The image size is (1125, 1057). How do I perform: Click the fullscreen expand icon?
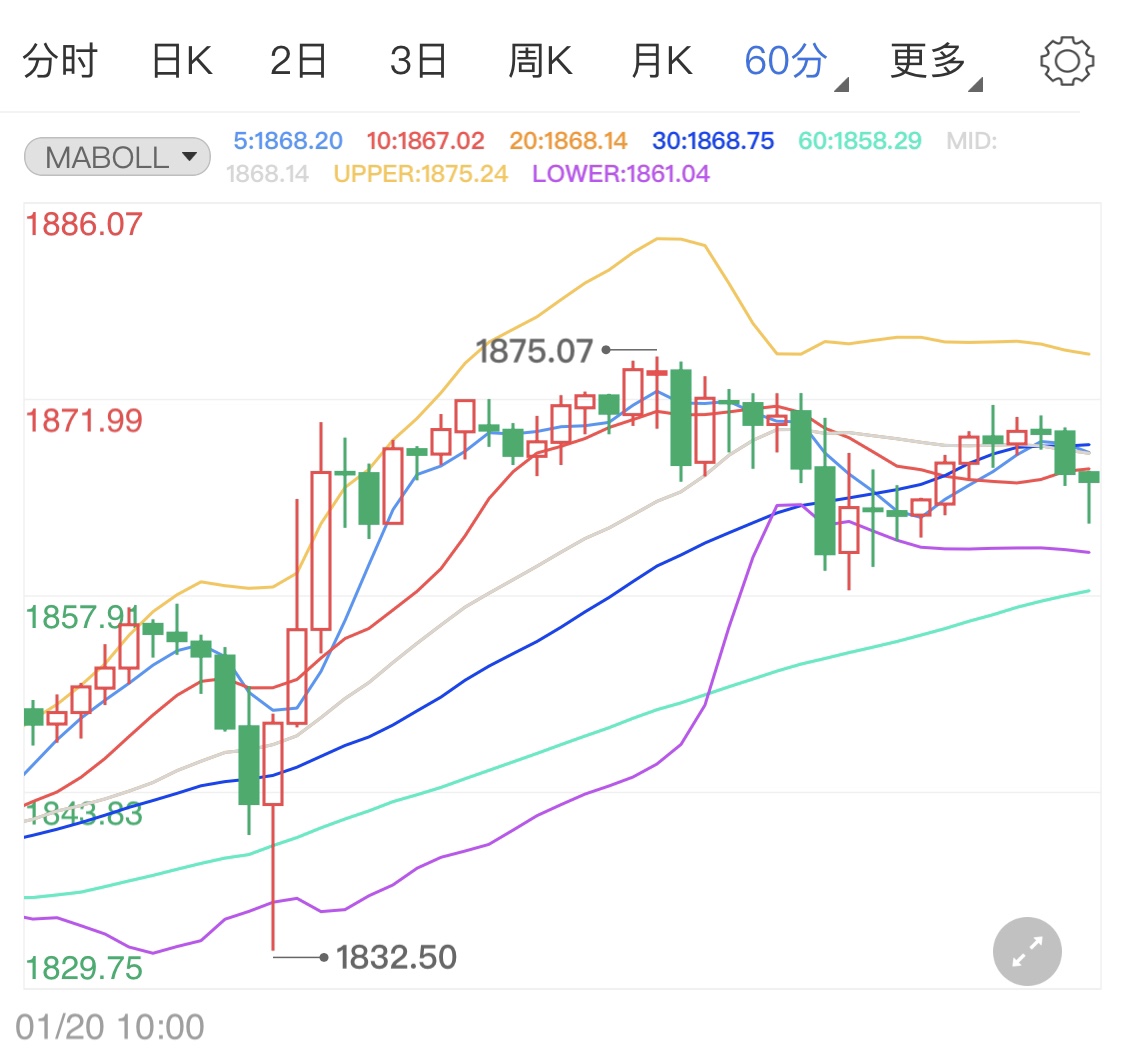tap(1026, 951)
